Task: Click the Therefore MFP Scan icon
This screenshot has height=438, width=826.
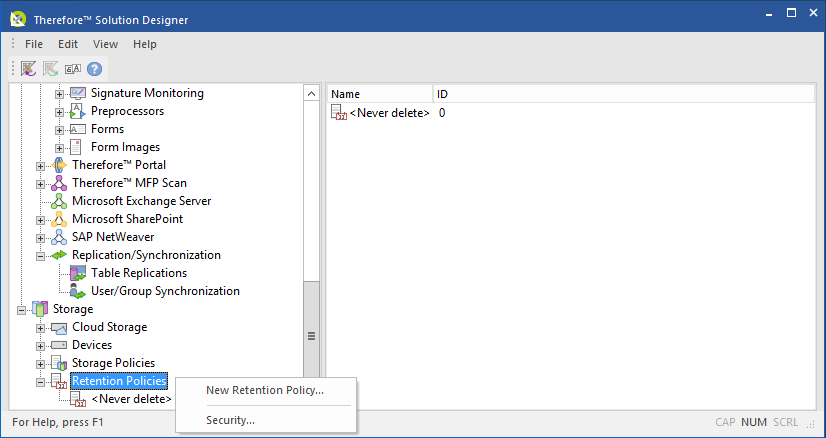Action: coord(59,183)
